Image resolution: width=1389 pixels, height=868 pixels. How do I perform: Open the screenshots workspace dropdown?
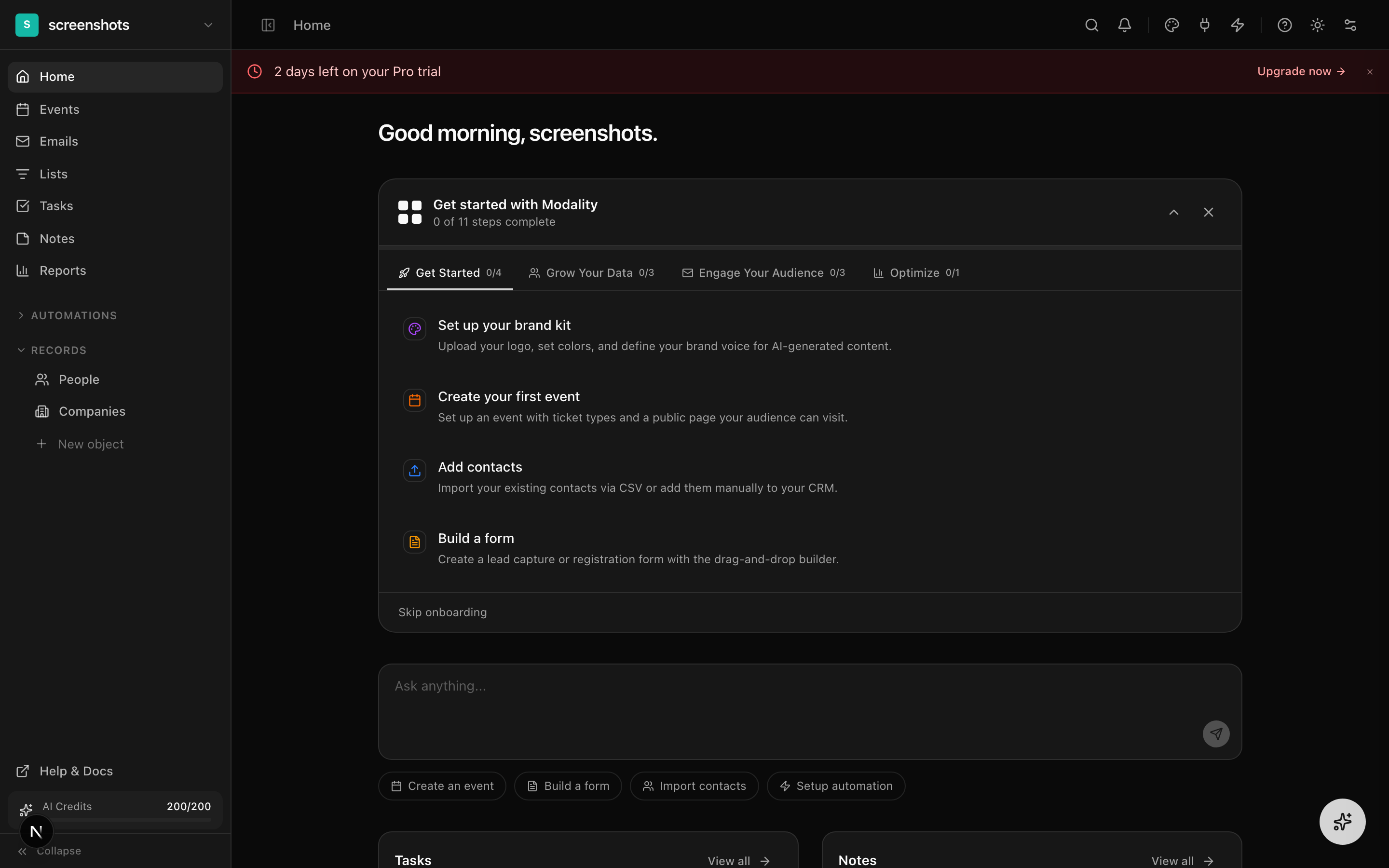click(x=115, y=25)
